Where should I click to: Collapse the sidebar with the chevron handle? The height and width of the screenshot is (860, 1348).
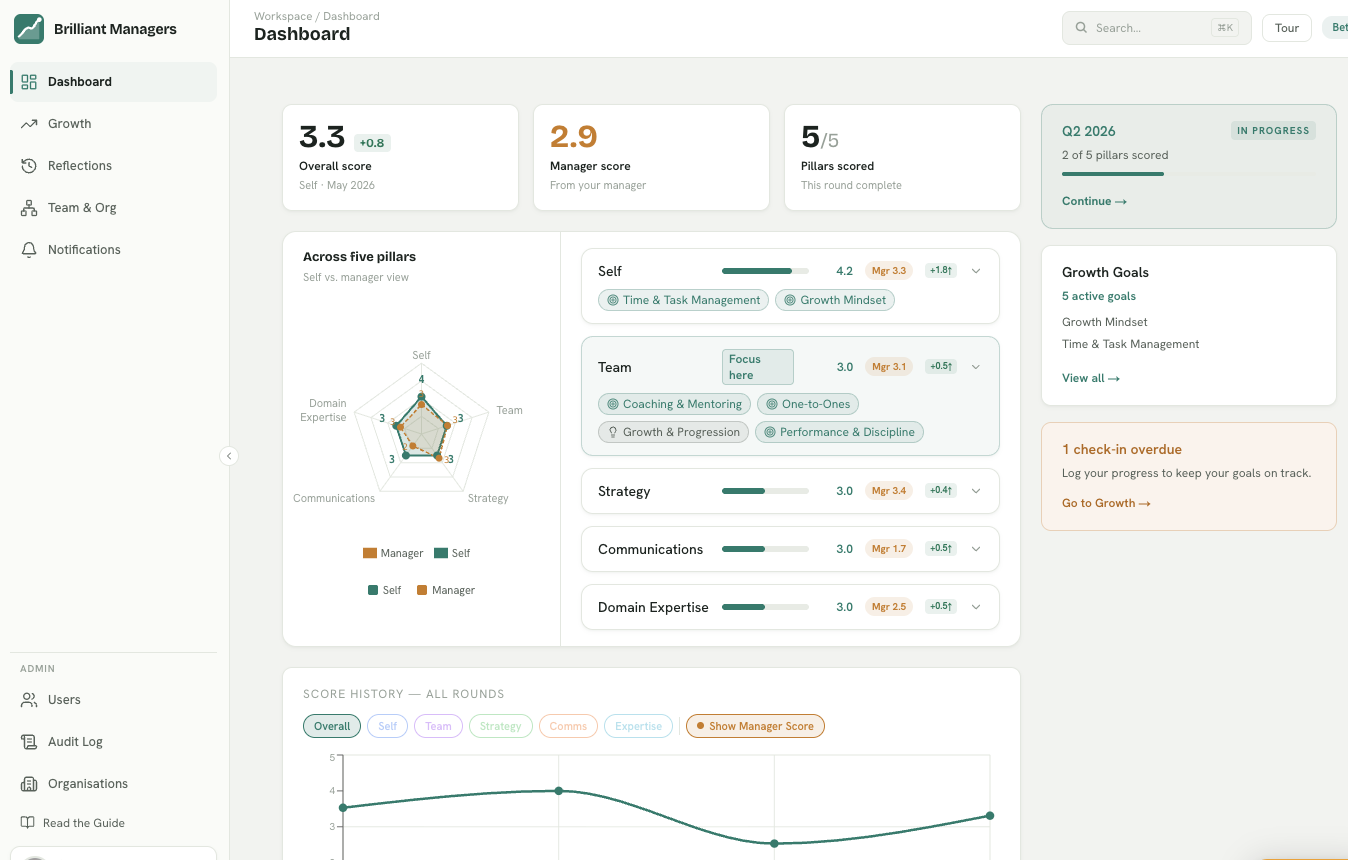(x=229, y=456)
